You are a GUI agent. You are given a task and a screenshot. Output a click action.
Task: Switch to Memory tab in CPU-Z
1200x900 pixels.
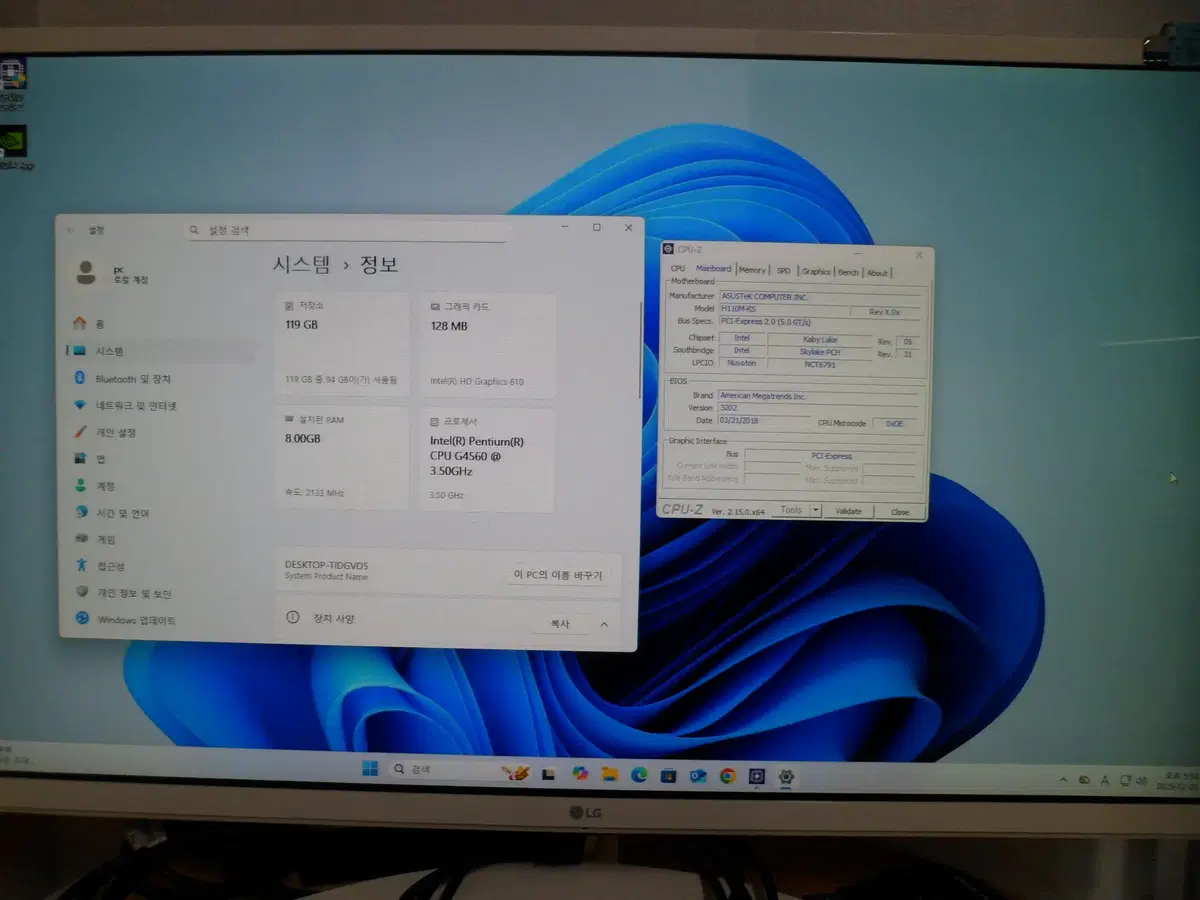coord(753,270)
